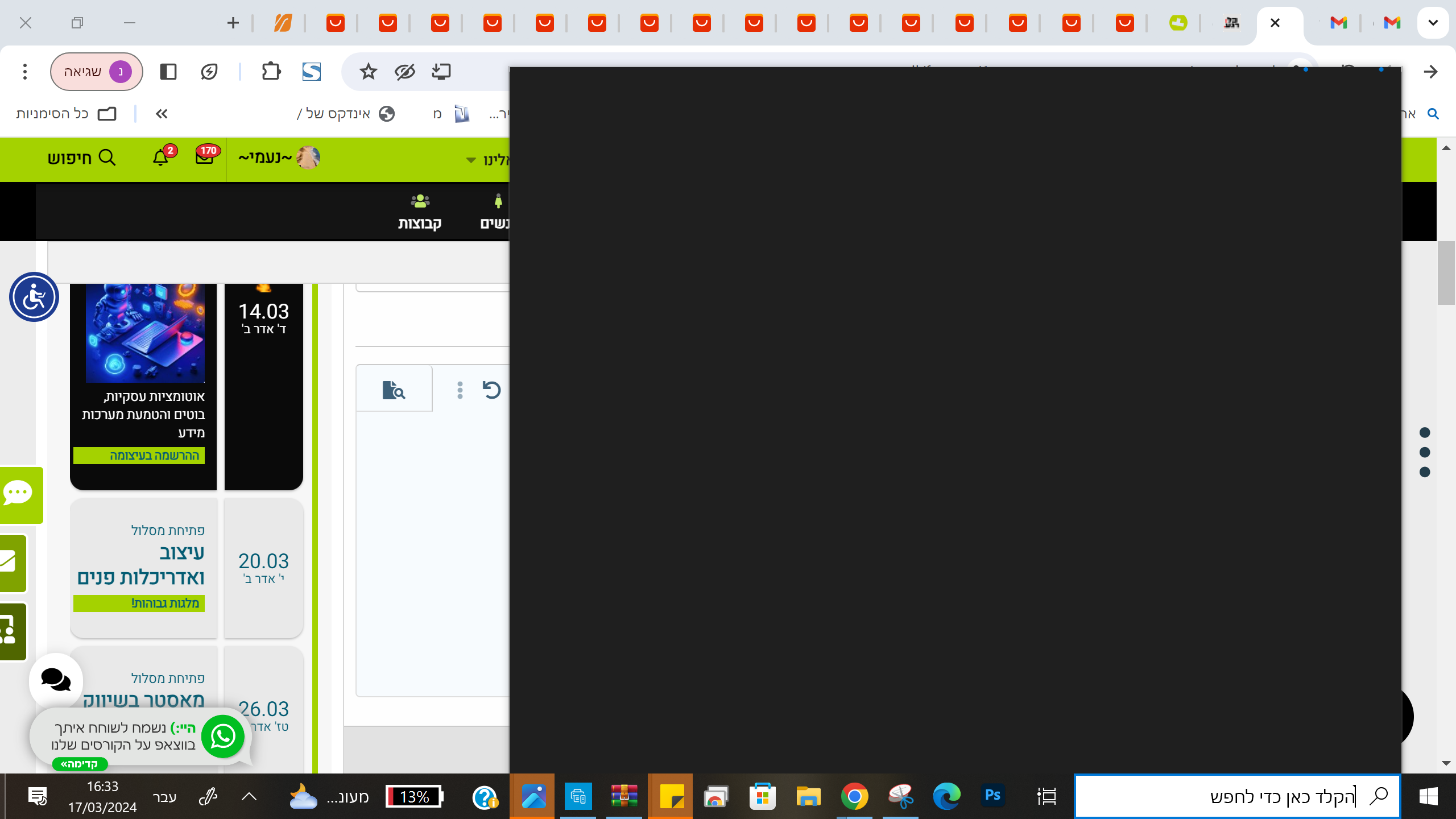Click the WhatsApp chat icon
The height and width of the screenshot is (819, 1456).
(x=223, y=737)
